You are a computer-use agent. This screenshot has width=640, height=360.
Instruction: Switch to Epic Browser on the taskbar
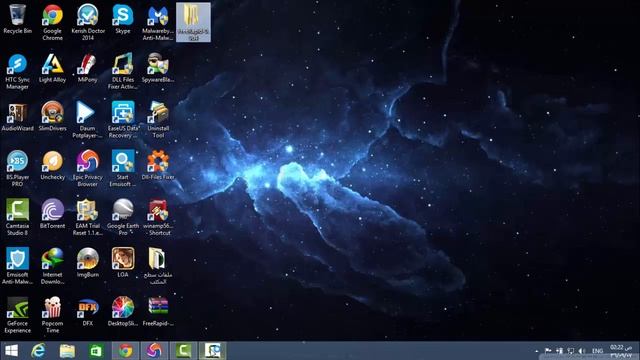coord(154,351)
